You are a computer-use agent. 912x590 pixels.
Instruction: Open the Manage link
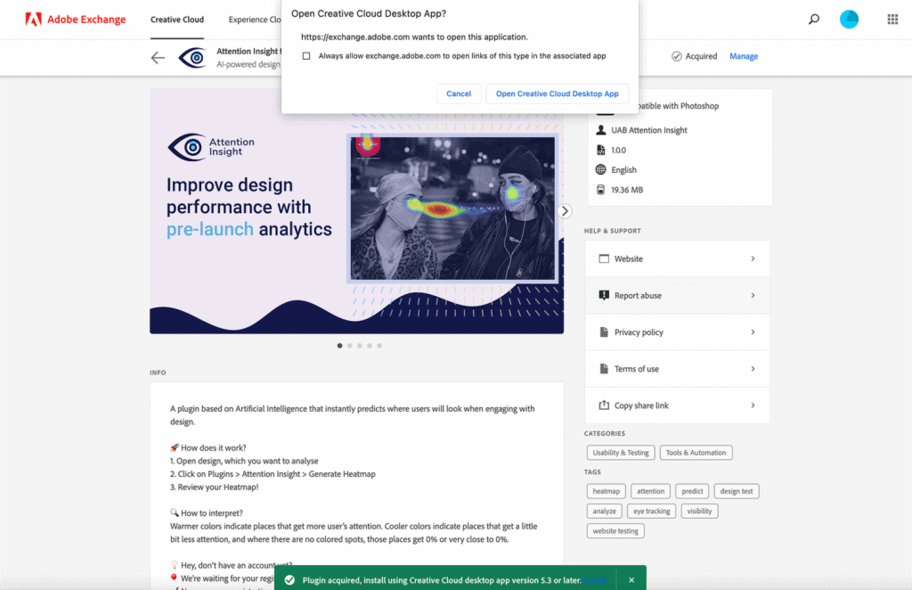pyautogui.click(x=743, y=56)
